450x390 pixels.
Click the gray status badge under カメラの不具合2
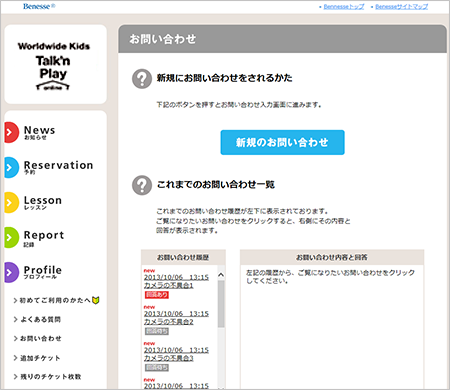pyautogui.click(x=157, y=331)
